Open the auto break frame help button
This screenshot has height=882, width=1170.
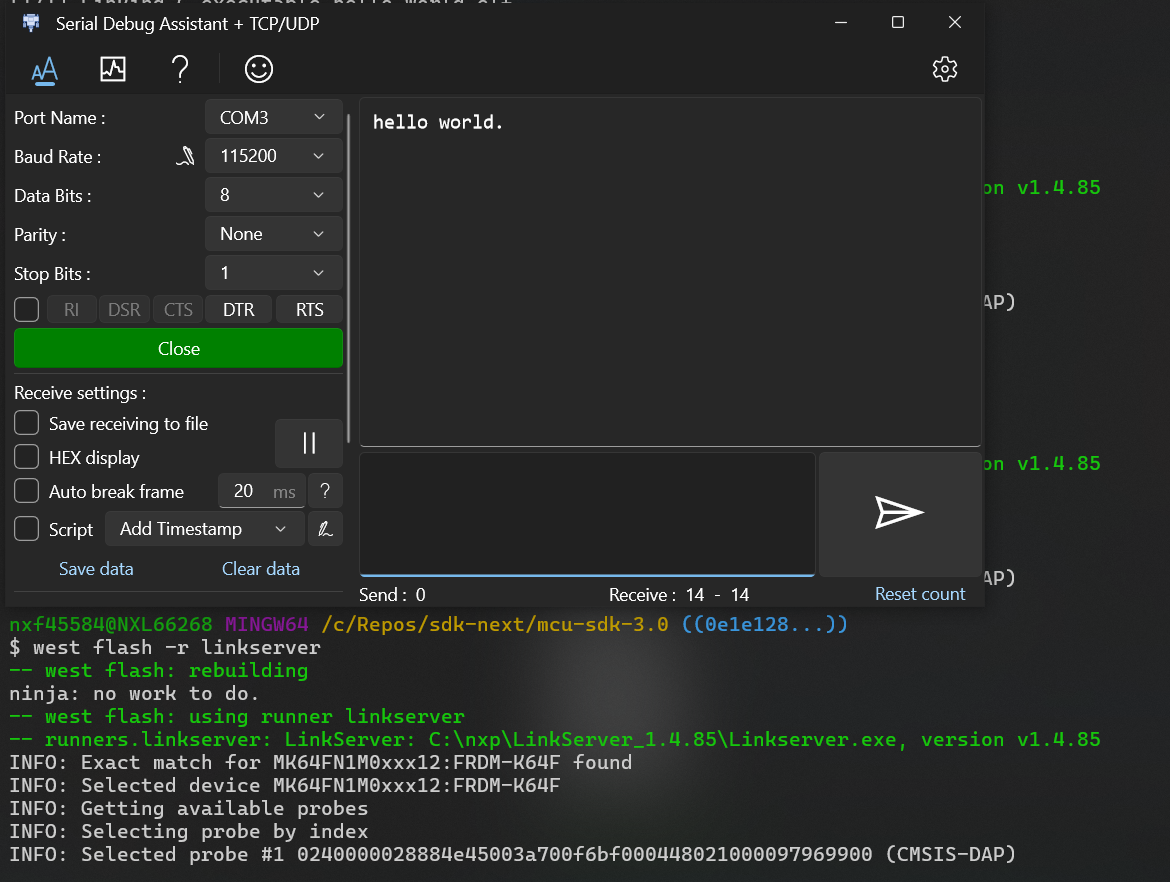pyautogui.click(x=325, y=491)
